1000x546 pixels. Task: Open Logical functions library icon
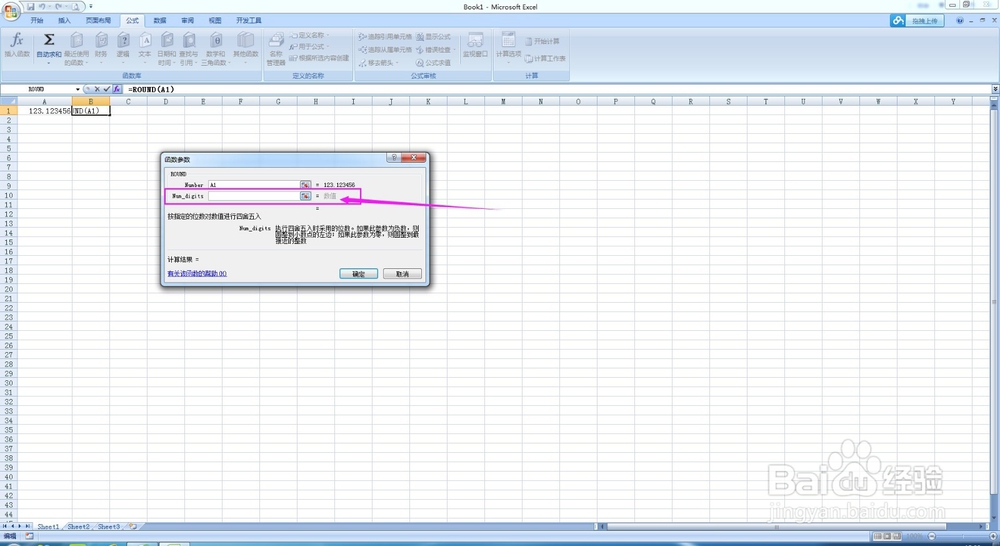point(123,40)
